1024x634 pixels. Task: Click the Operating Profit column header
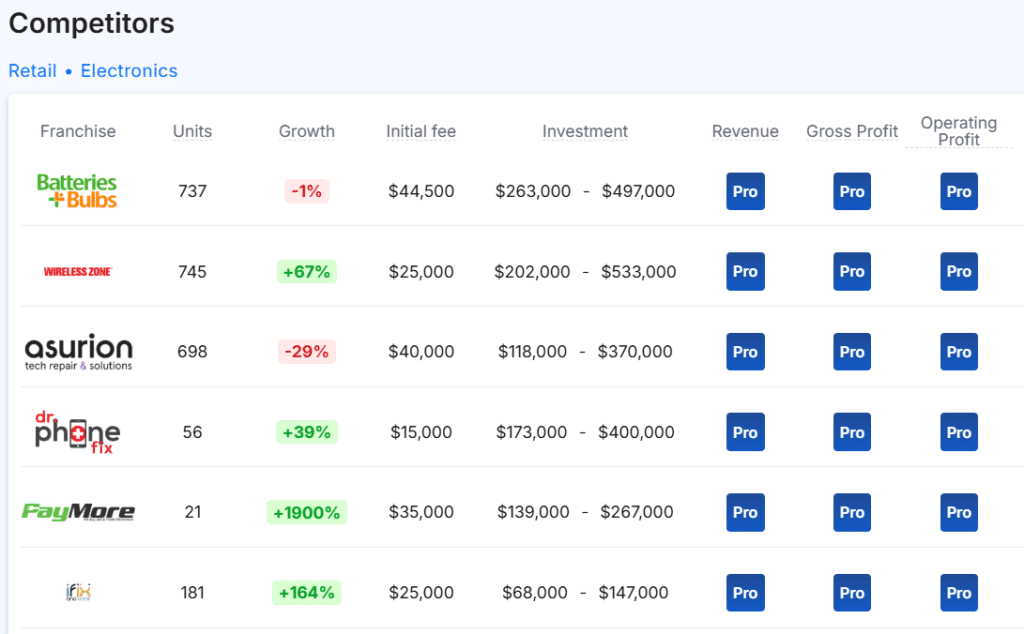coord(959,131)
